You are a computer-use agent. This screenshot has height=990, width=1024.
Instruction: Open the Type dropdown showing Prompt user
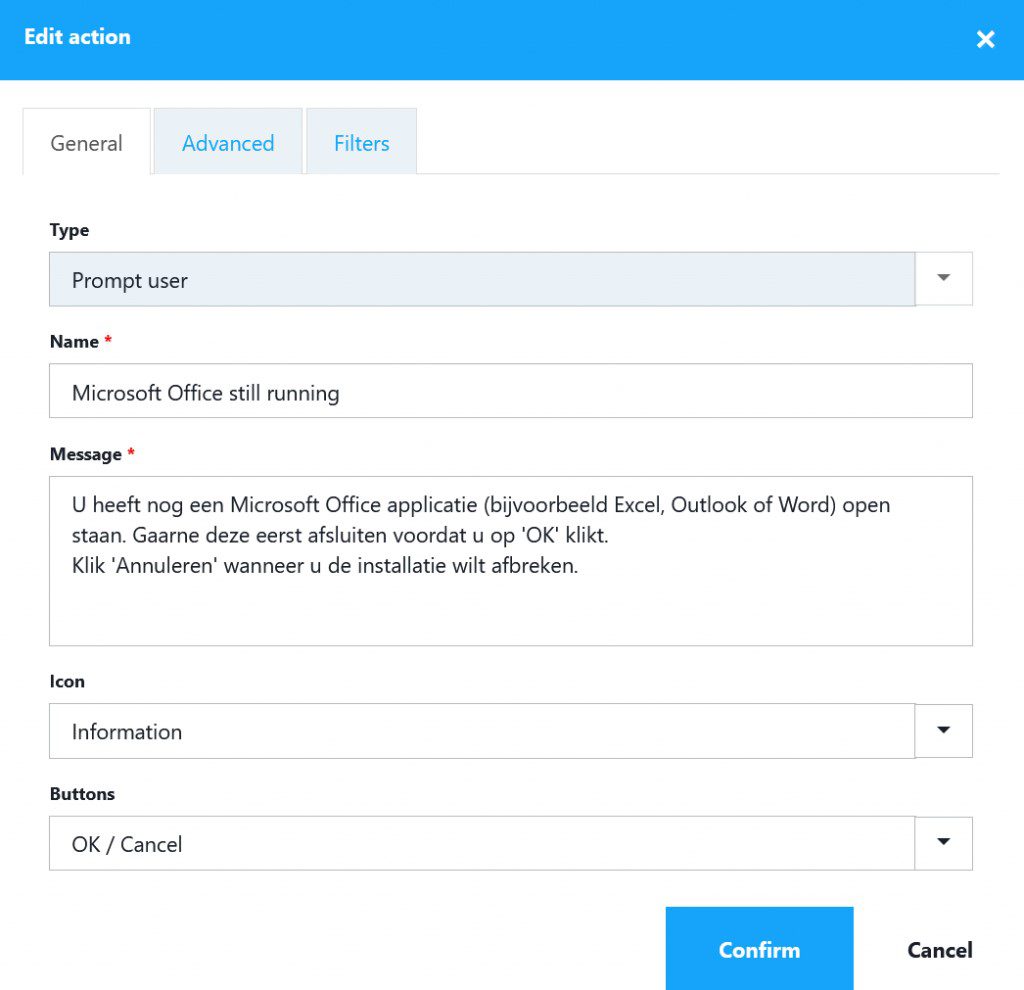(480, 279)
